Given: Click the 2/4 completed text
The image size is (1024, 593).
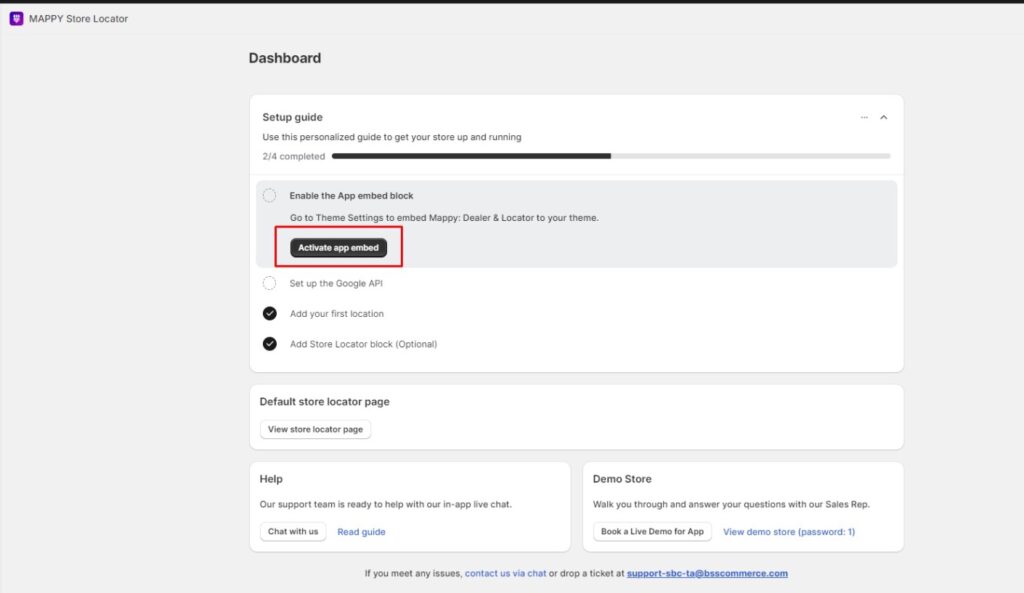Looking at the screenshot, I should (294, 156).
